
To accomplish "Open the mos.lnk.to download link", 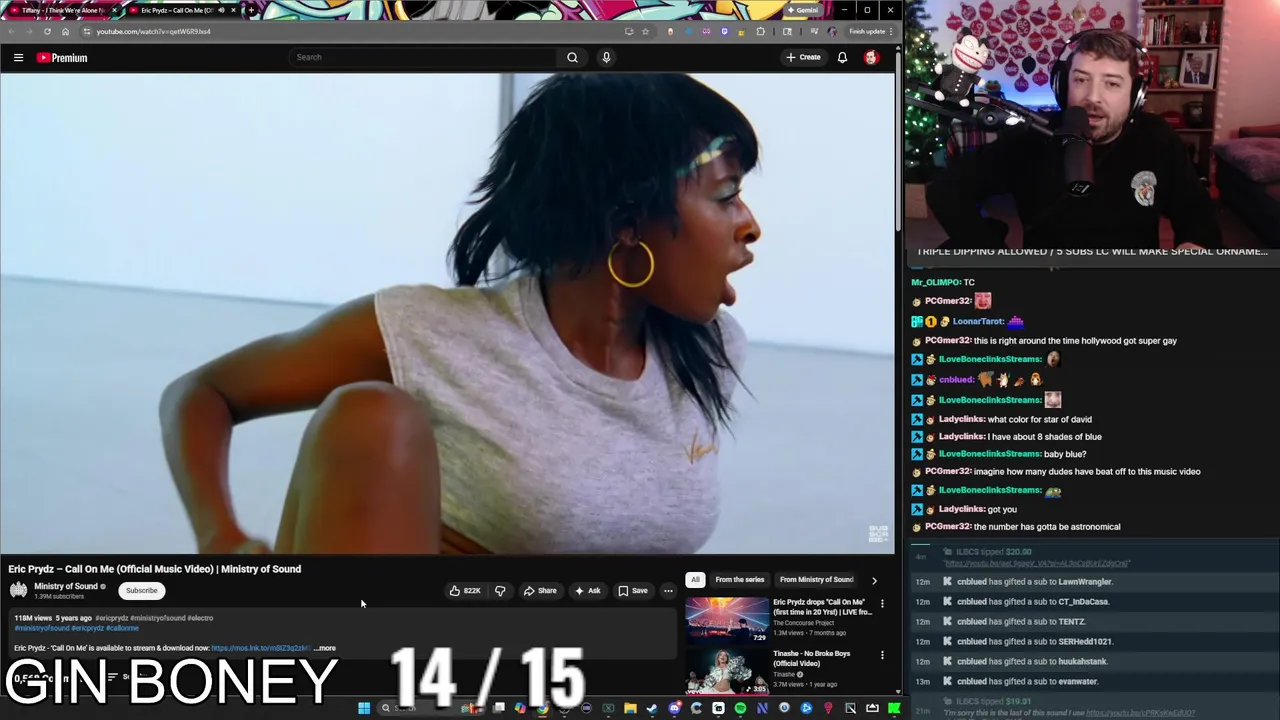I will tap(260, 648).
